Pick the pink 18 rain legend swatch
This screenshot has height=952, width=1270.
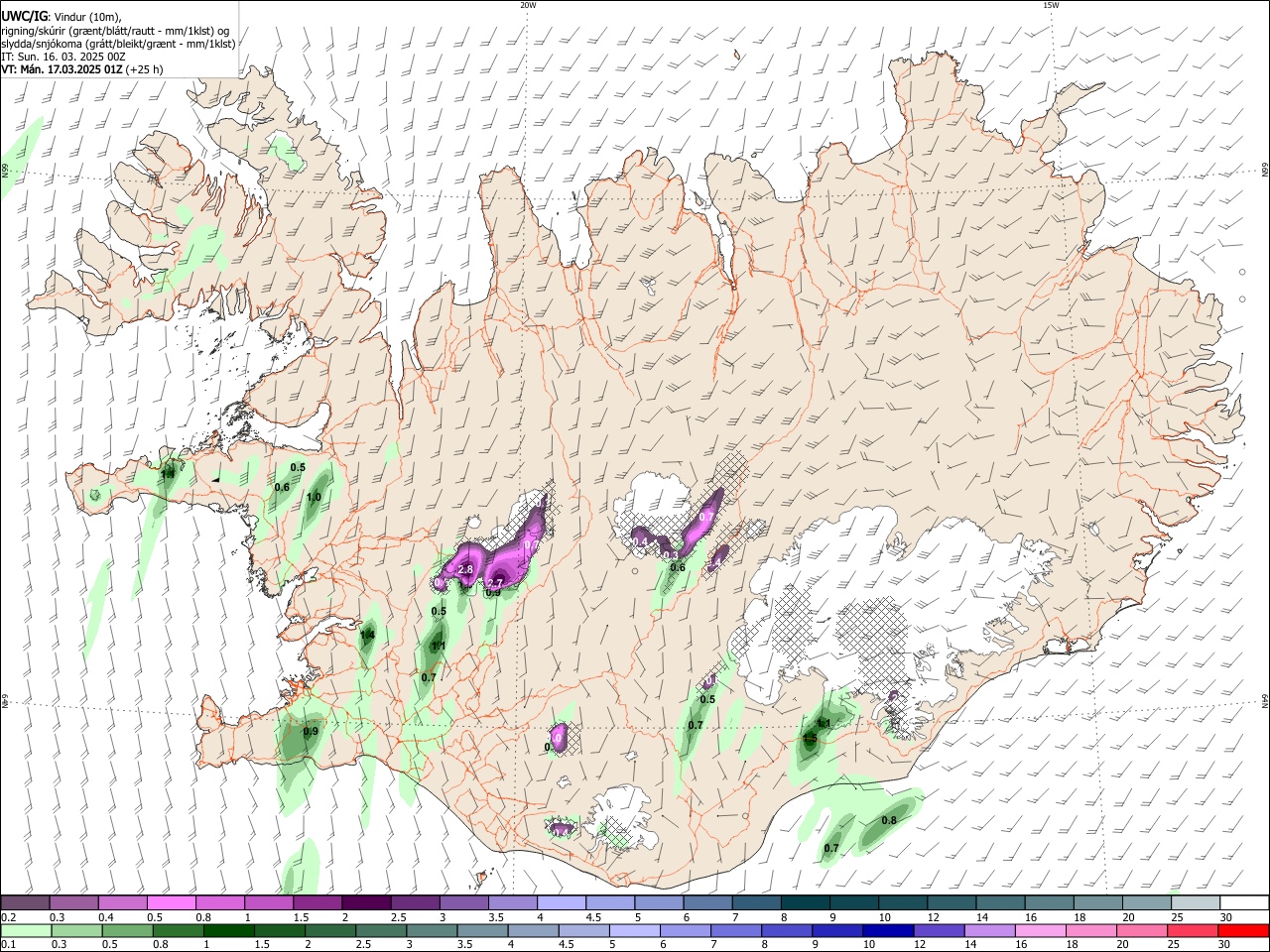pyautogui.click(x=1090, y=930)
